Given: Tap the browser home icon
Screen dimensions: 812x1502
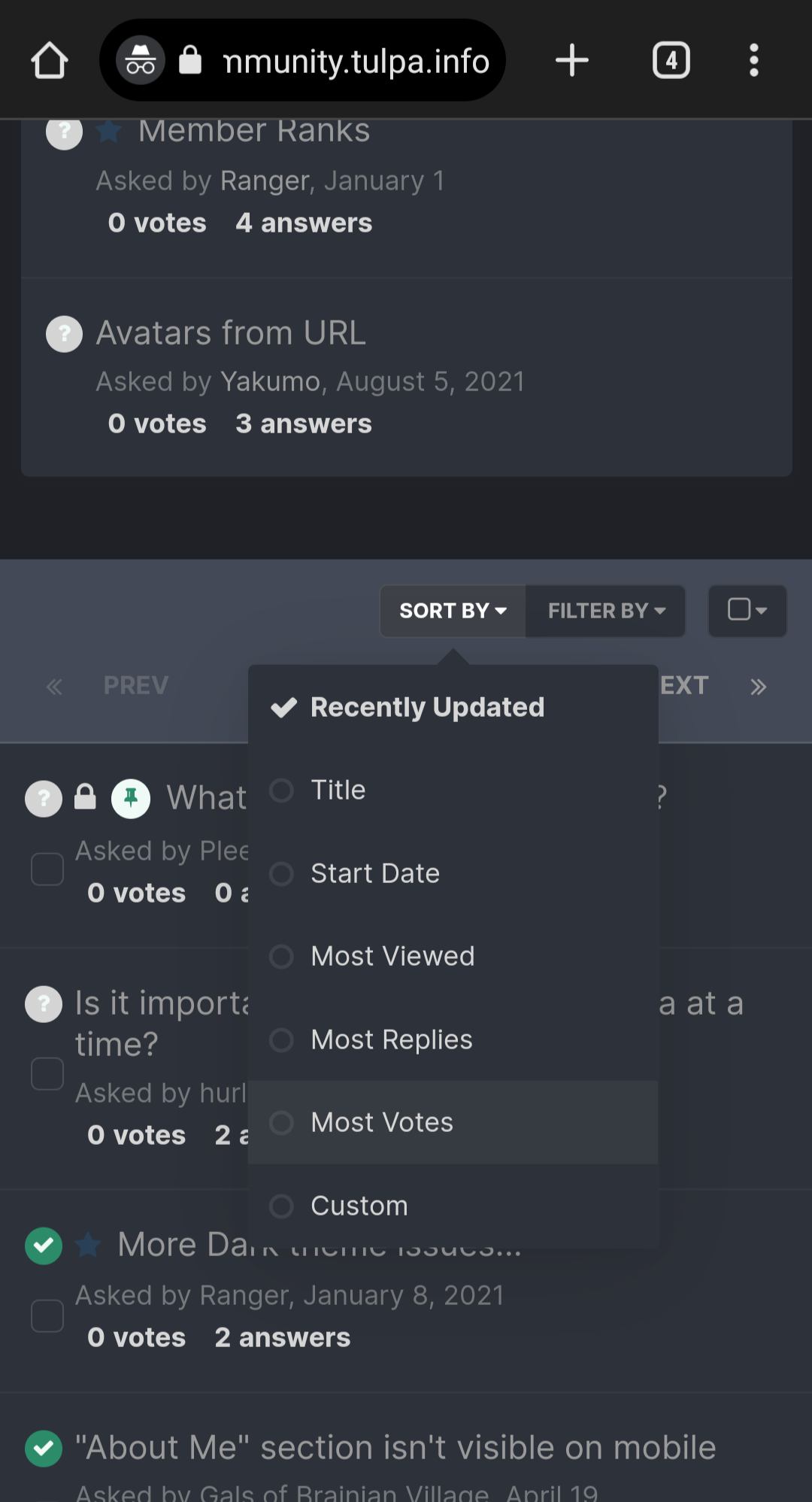Looking at the screenshot, I should click(50, 60).
